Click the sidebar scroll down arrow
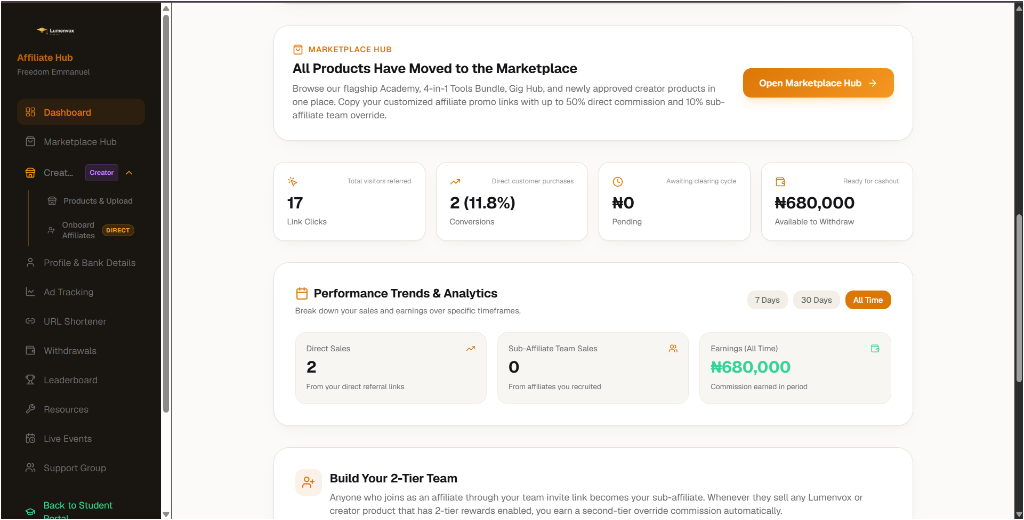1024x520 pixels. (x=166, y=514)
